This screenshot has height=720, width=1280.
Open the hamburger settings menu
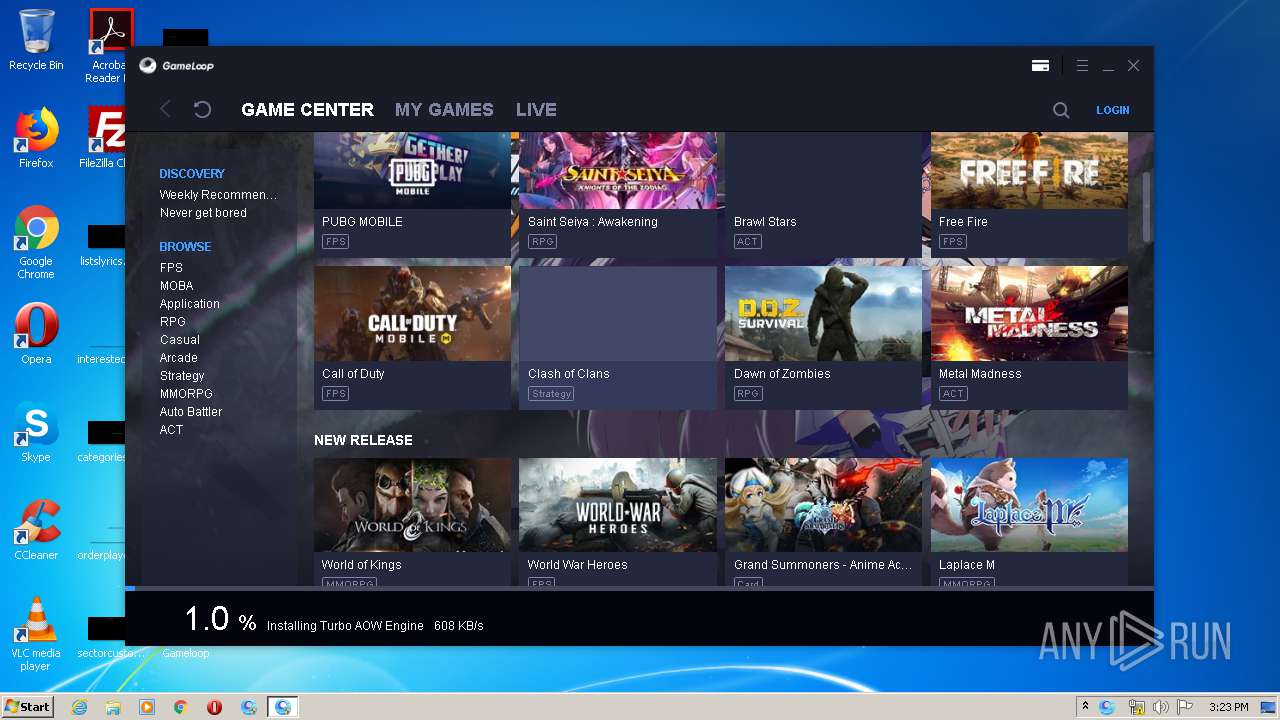(x=1082, y=66)
